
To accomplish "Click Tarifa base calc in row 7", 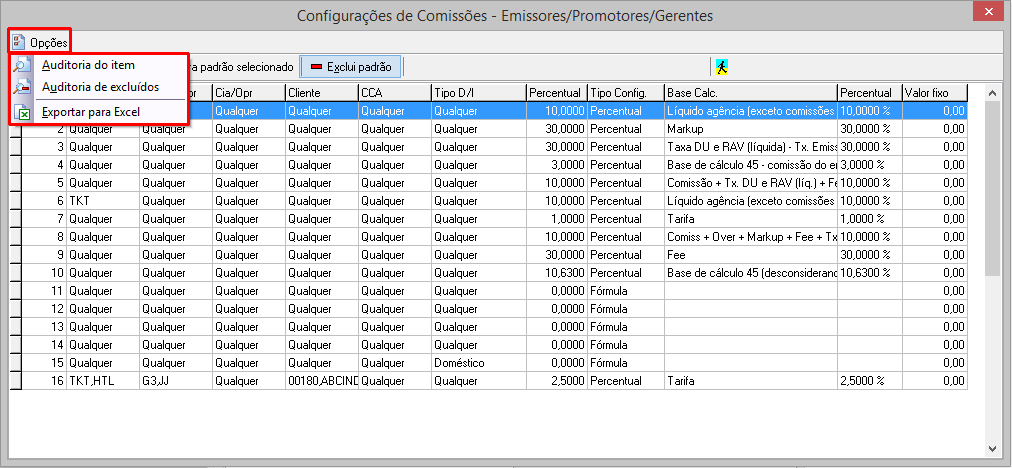I will pyautogui.click(x=751, y=219).
